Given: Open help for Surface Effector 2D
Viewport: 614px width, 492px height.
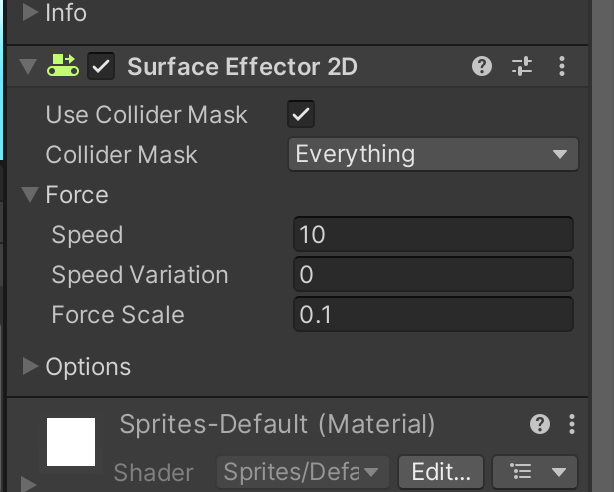Looking at the screenshot, I should tap(482, 67).
